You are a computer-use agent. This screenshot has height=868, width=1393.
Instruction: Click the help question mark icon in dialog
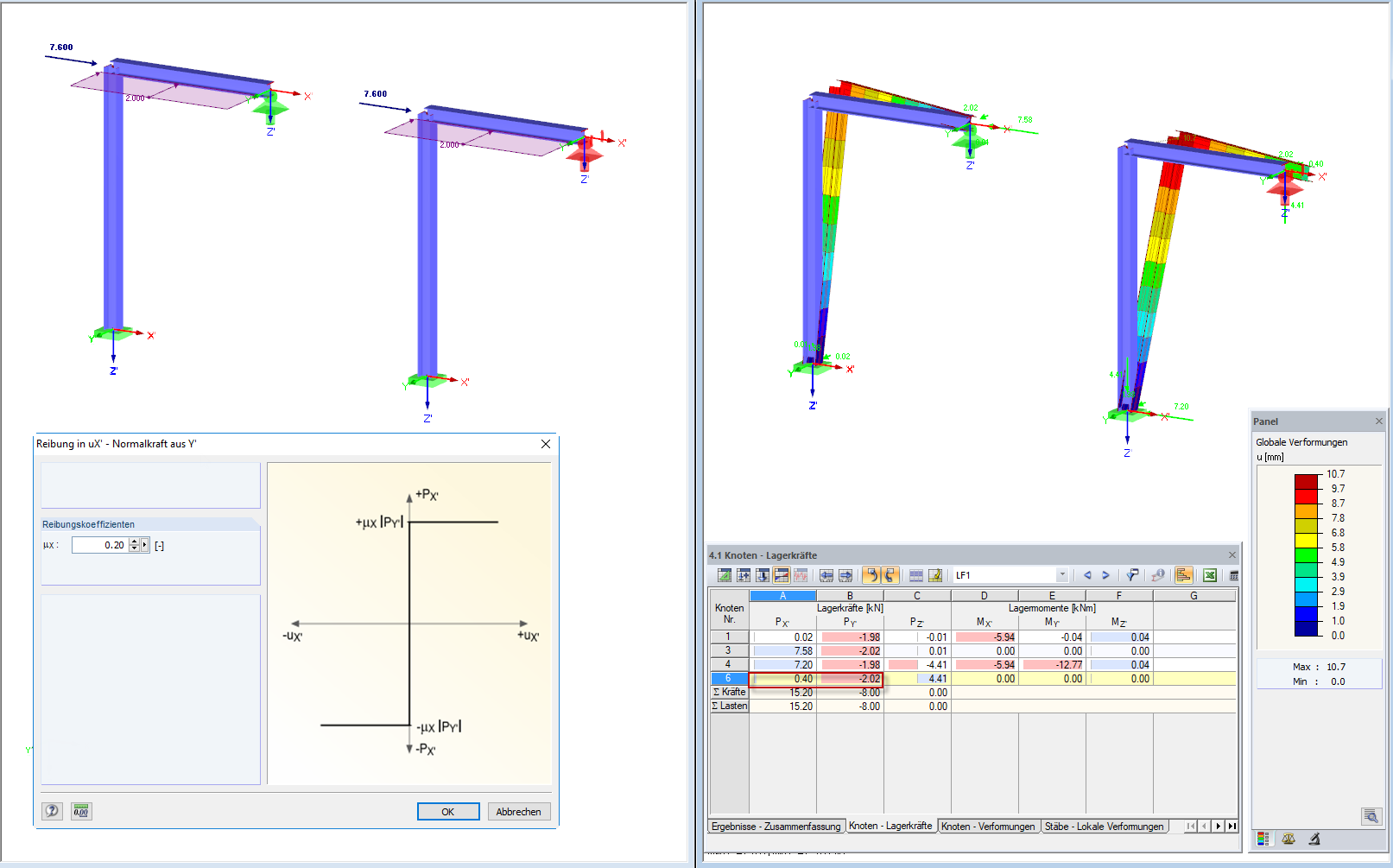tap(52, 811)
